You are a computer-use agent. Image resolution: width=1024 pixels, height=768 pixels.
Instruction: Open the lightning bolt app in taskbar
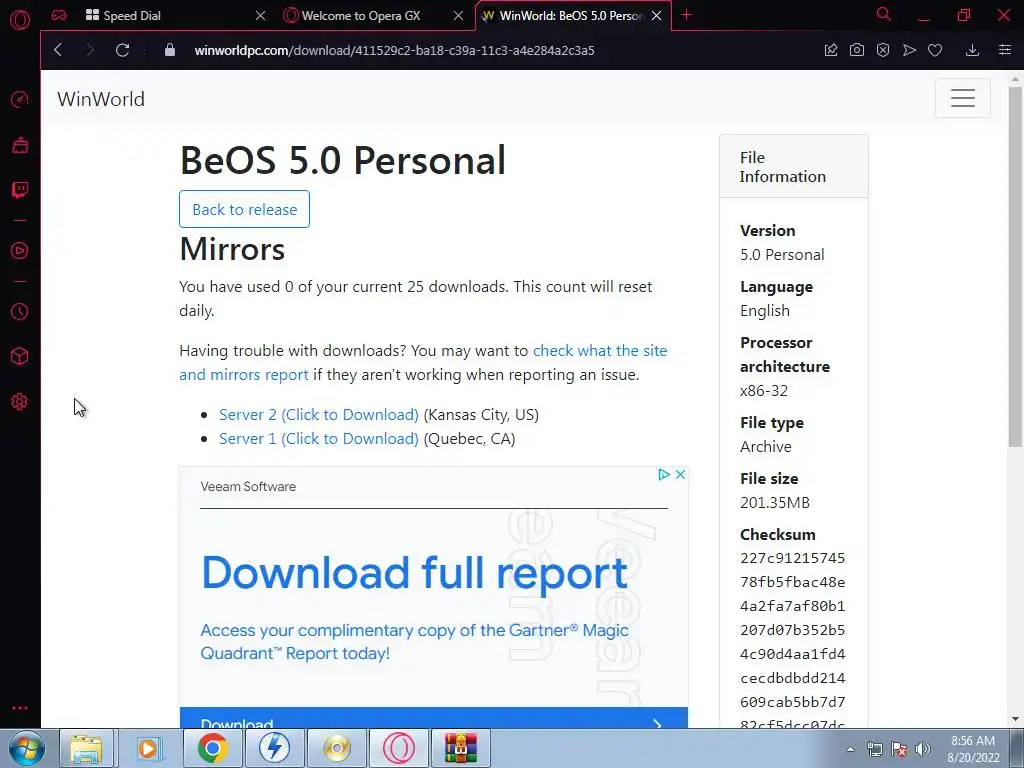pos(275,748)
